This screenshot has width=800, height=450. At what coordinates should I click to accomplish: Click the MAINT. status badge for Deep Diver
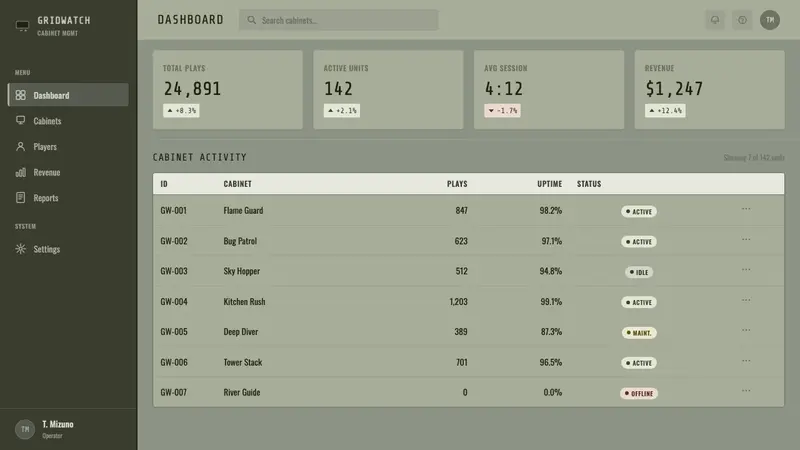click(639, 333)
